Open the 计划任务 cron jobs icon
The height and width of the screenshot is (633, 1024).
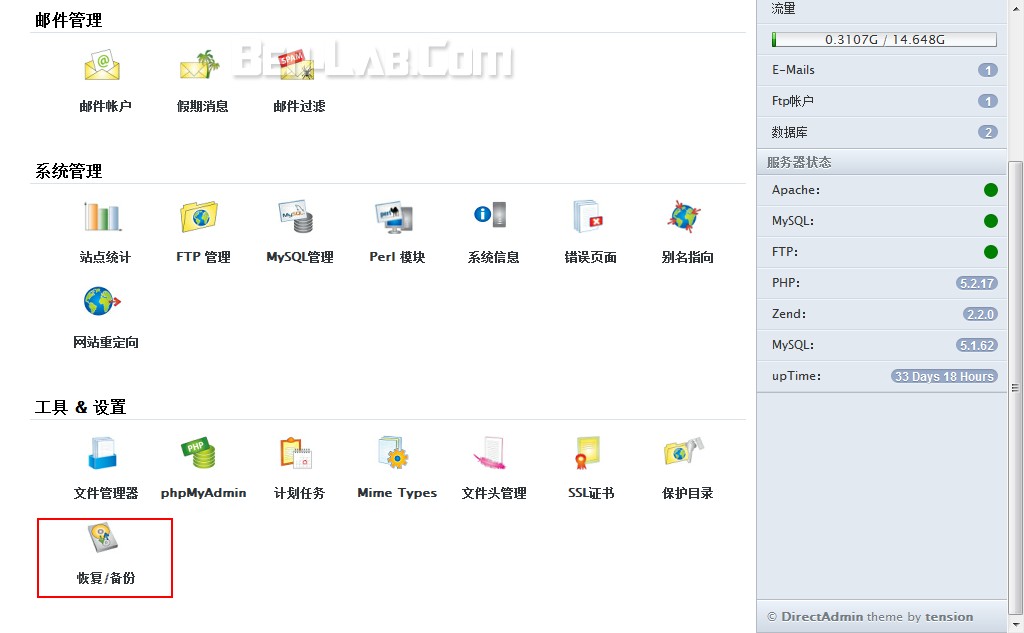[x=296, y=453]
